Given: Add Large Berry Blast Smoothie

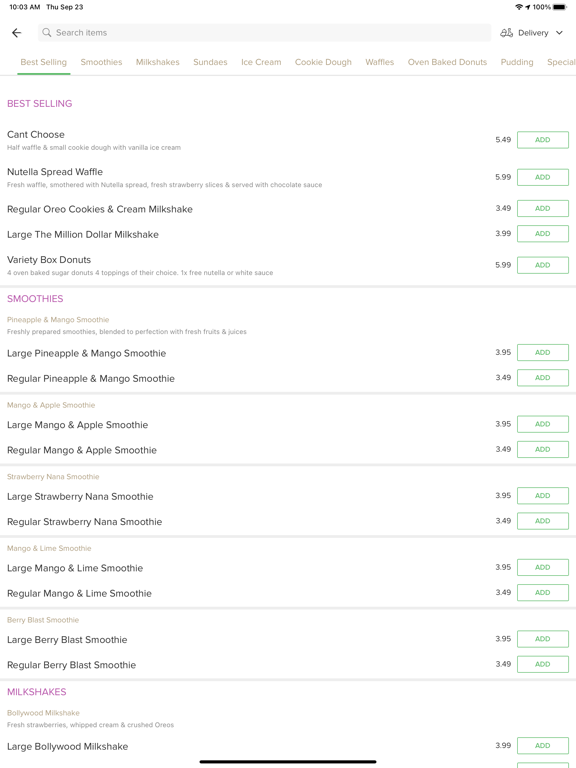Looking at the screenshot, I should click(x=543, y=639).
